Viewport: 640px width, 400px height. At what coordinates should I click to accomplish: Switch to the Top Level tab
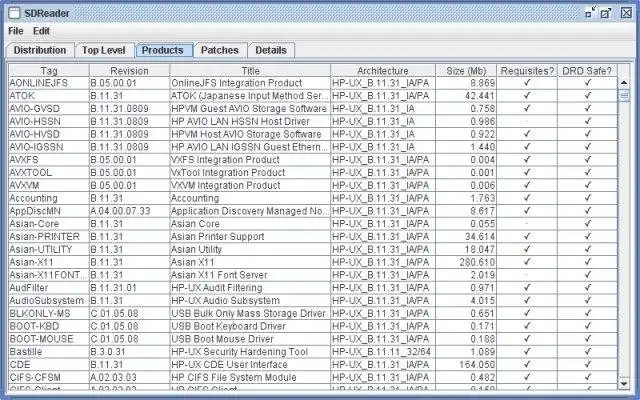tap(104, 50)
